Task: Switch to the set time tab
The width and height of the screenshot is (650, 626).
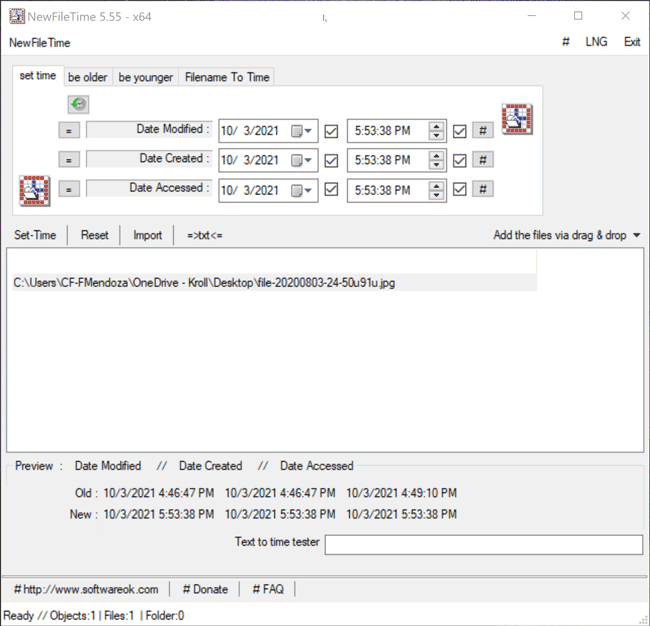Action: (38, 76)
